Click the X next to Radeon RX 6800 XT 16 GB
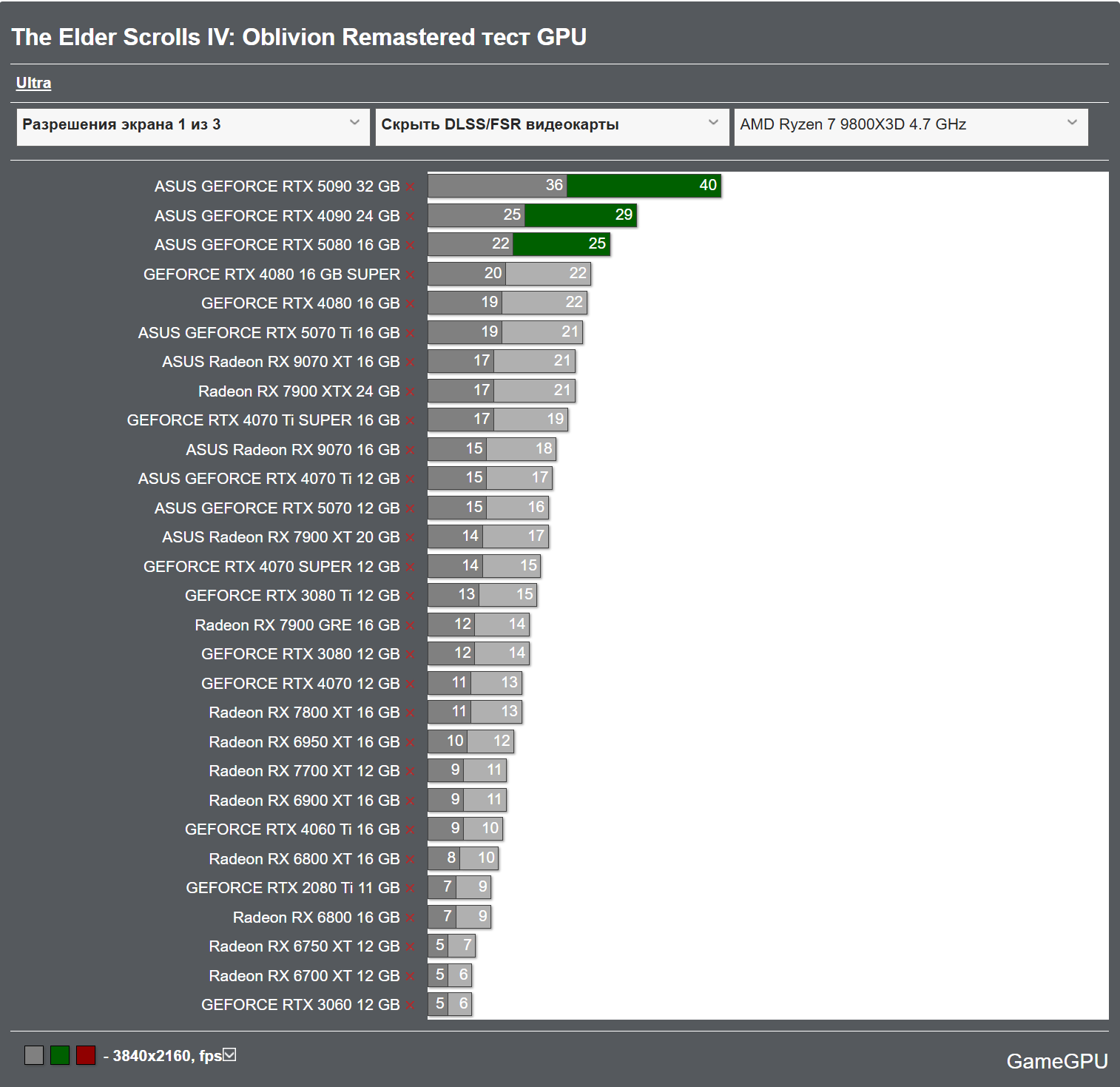 click(x=410, y=860)
